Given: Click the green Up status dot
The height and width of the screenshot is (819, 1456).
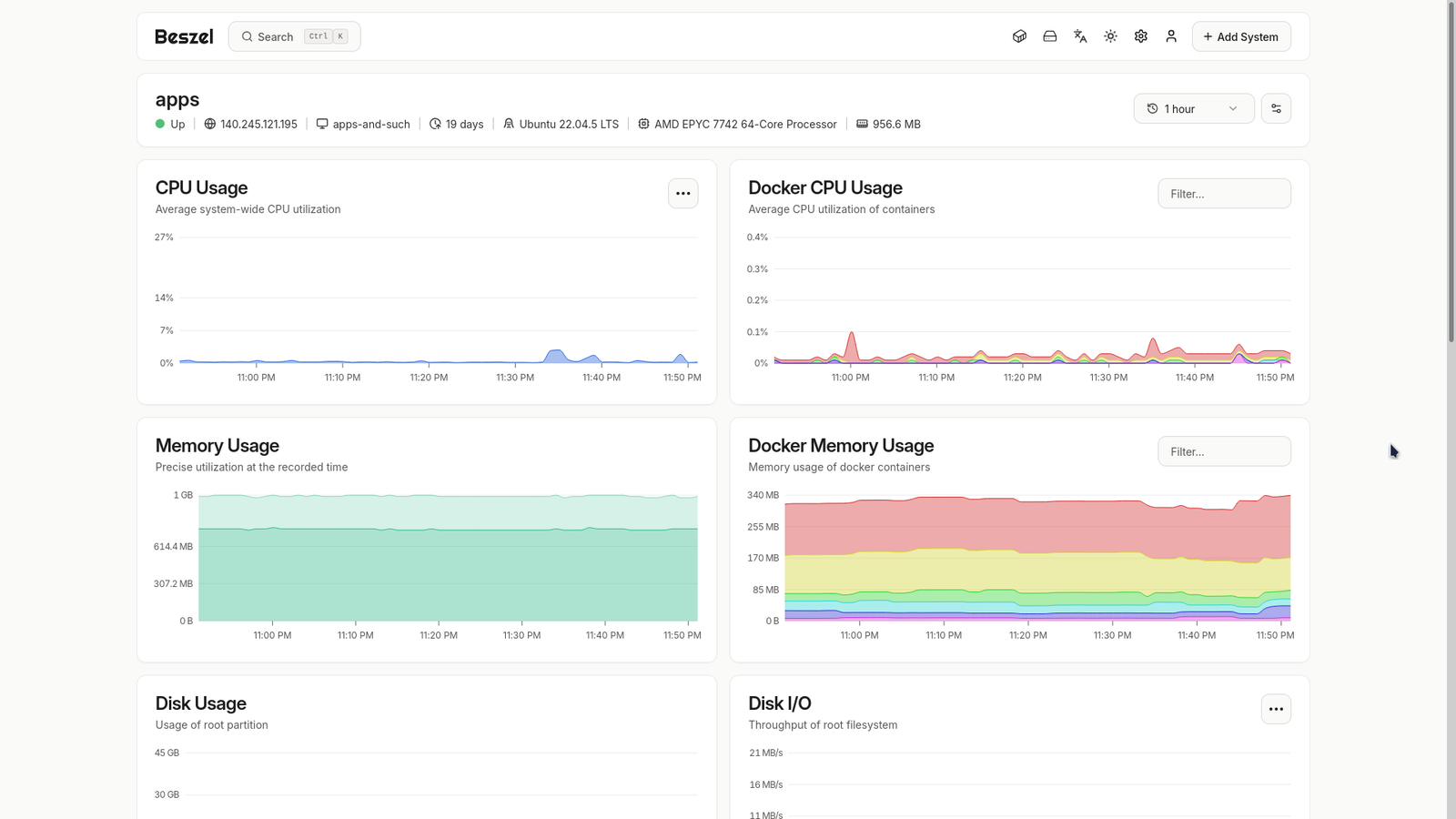Looking at the screenshot, I should (160, 124).
